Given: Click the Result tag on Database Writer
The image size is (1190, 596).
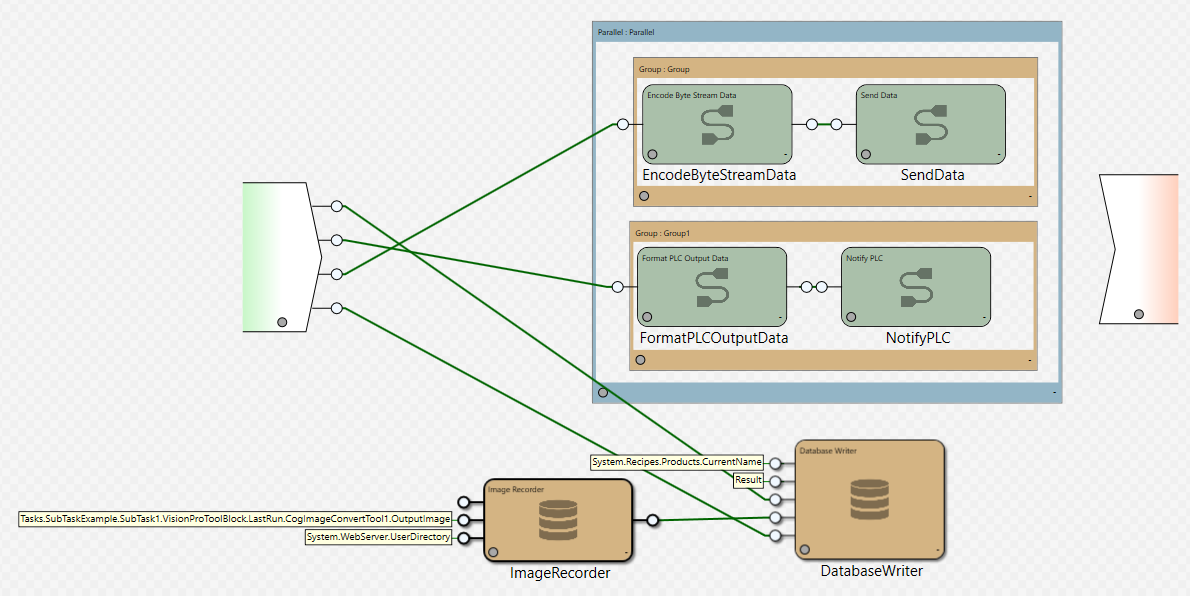Looking at the screenshot, I should 748,480.
